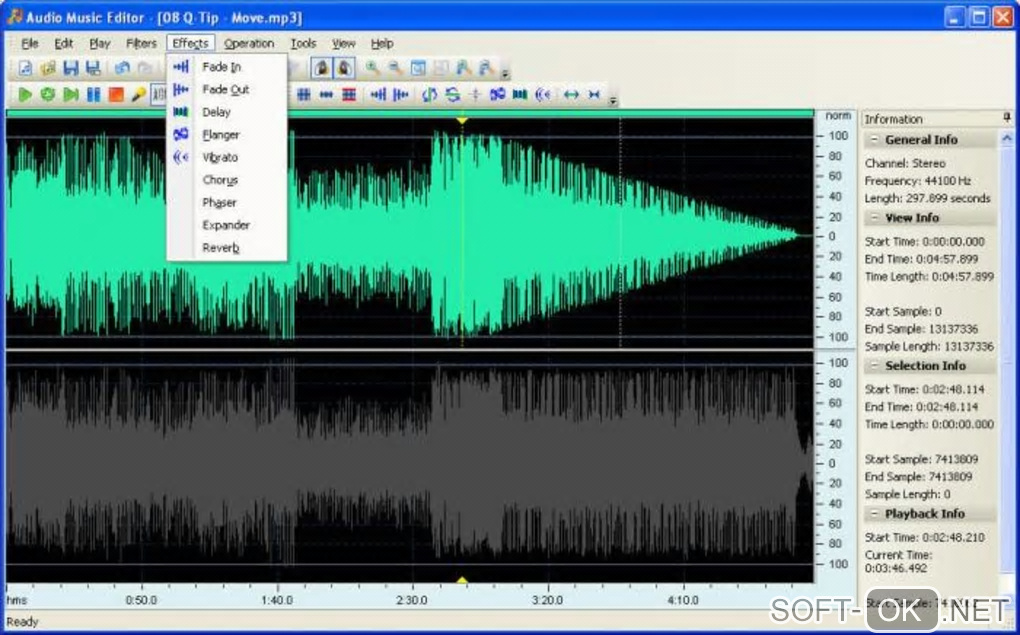1020x635 pixels.
Task: Click the Information panel scrollbar up arrow
Action: [x=1007, y=138]
